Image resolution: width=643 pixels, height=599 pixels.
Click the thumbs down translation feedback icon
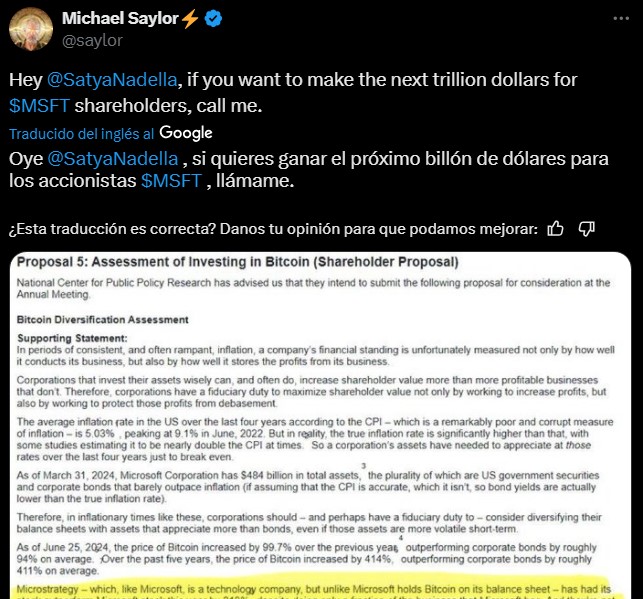pyautogui.click(x=587, y=229)
